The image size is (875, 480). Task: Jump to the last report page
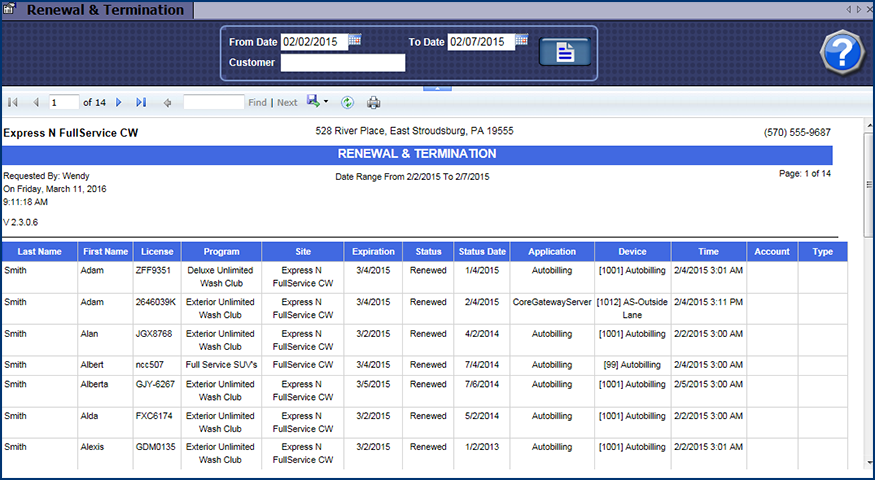tap(141, 102)
